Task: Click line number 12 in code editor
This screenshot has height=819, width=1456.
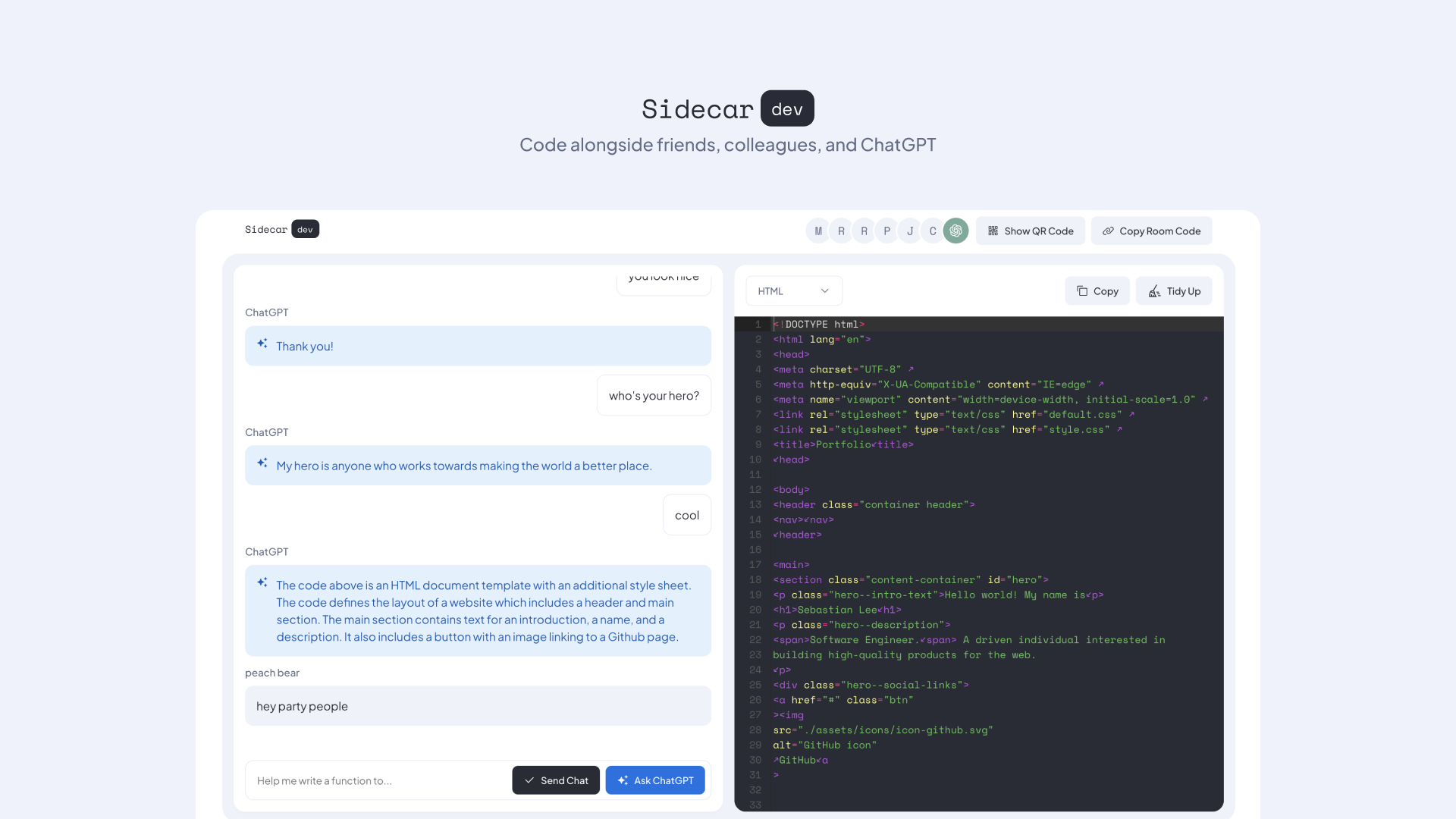Action: (x=755, y=490)
